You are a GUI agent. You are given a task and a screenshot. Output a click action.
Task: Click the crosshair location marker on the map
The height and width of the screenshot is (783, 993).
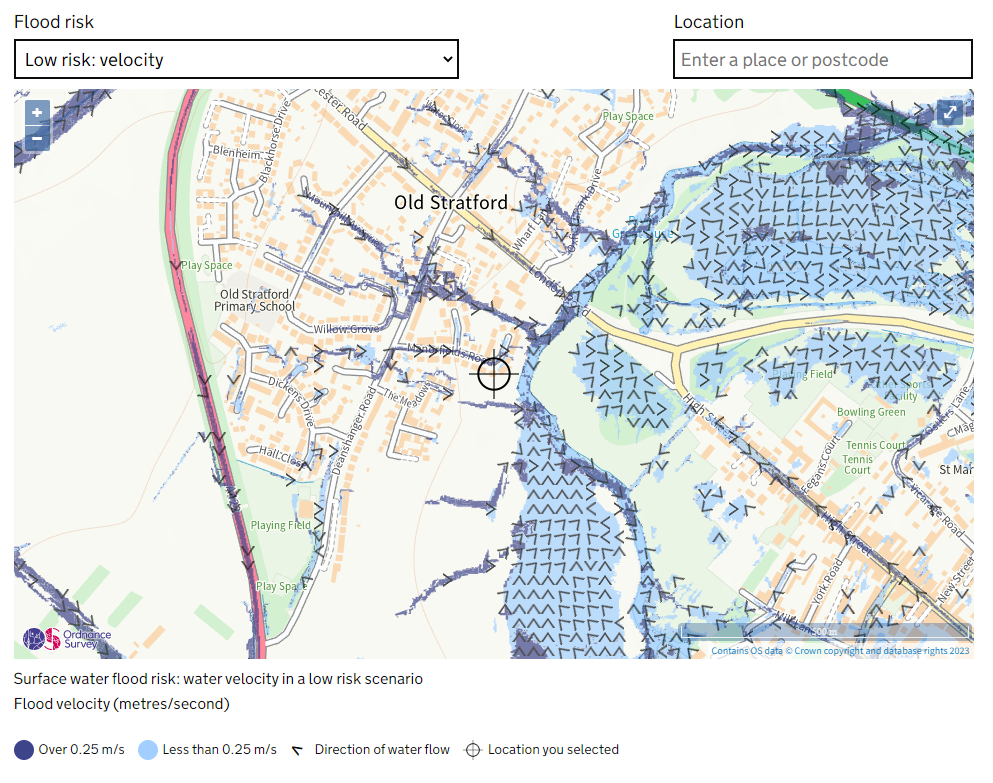tap(494, 374)
